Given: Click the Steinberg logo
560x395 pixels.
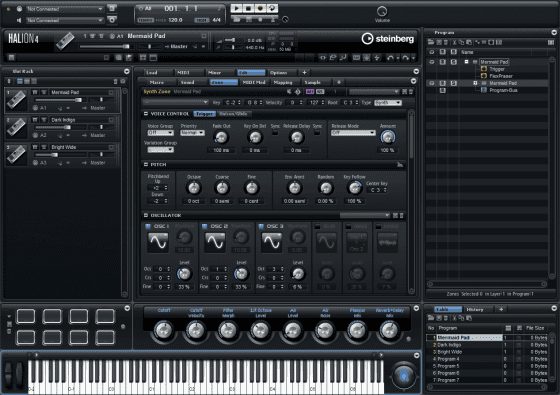Looking at the screenshot, I should (388, 39).
